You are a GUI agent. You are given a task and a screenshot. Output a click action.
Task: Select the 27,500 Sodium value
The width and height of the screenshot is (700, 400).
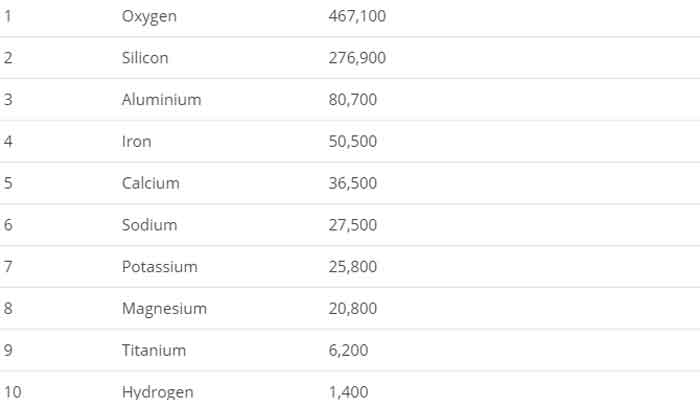click(353, 225)
